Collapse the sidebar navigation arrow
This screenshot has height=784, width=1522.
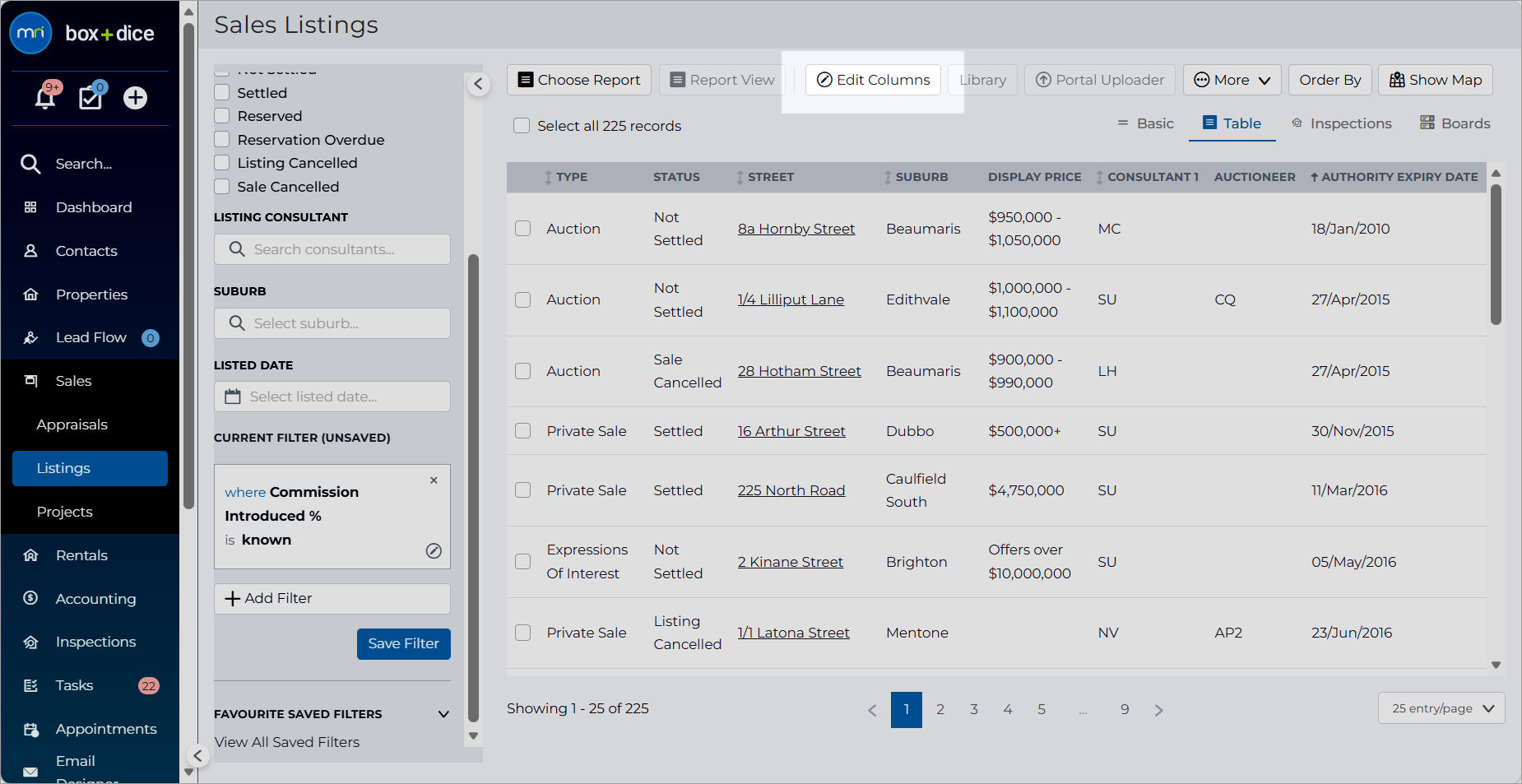point(197,755)
